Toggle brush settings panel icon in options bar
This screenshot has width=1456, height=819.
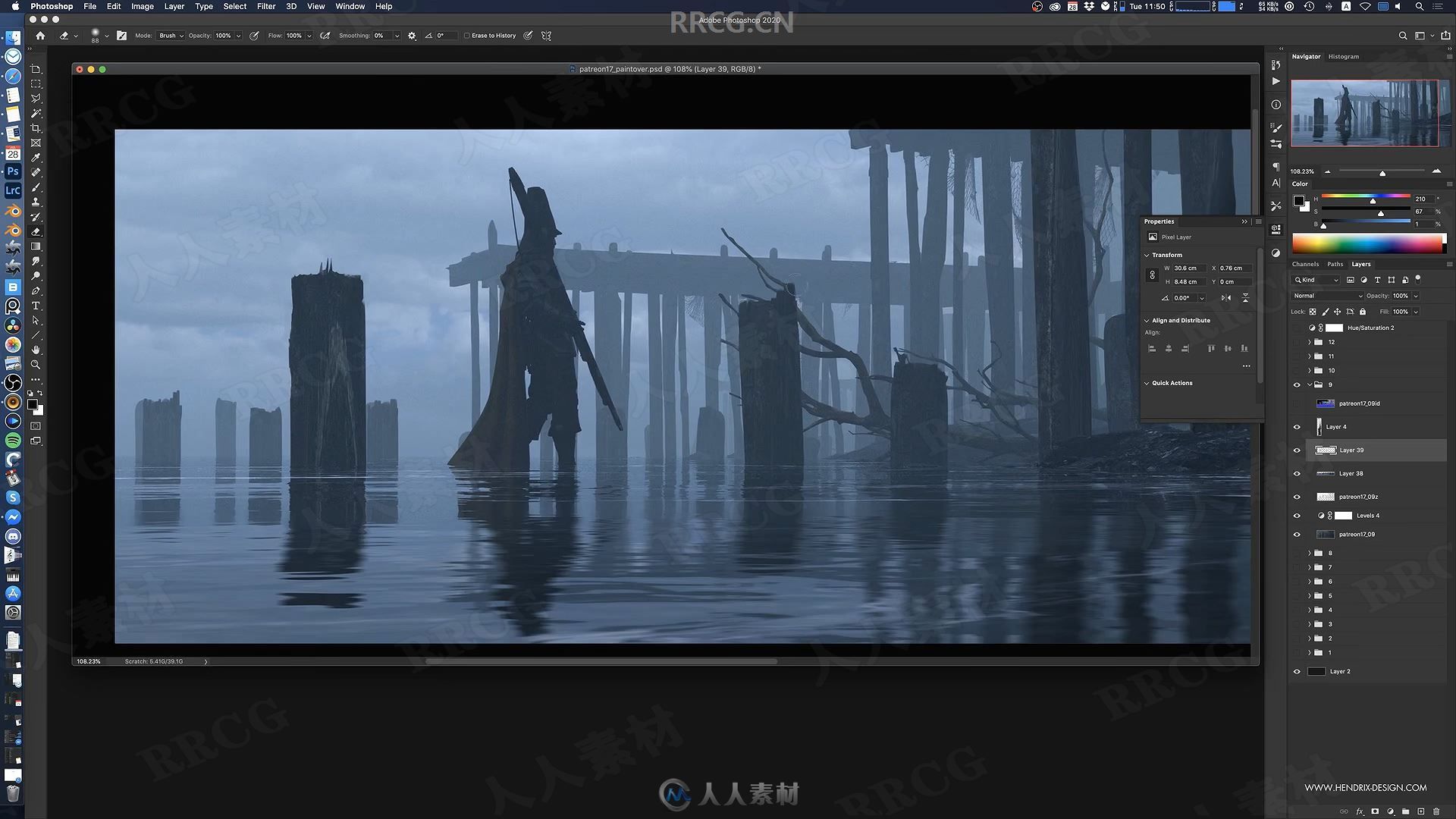[x=121, y=36]
